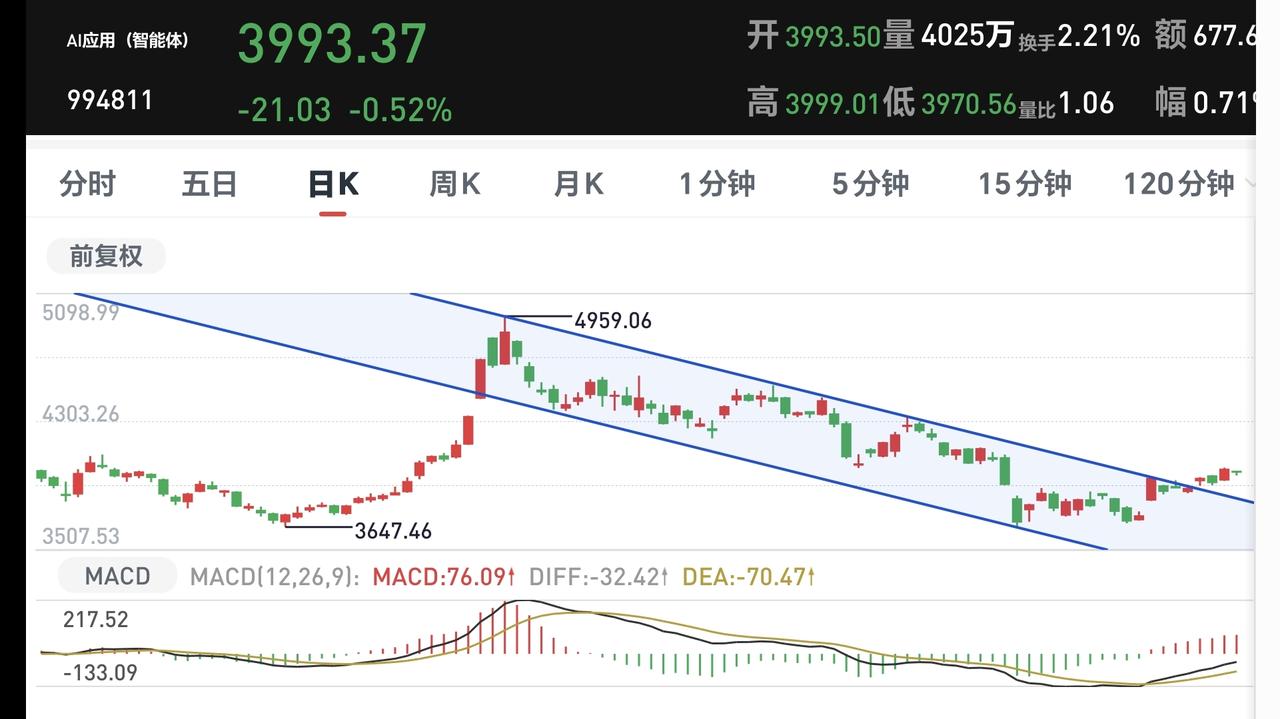The height and width of the screenshot is (719, 1280).
Task: Switch to the 分时 tab
Action: tap(88, 184)
